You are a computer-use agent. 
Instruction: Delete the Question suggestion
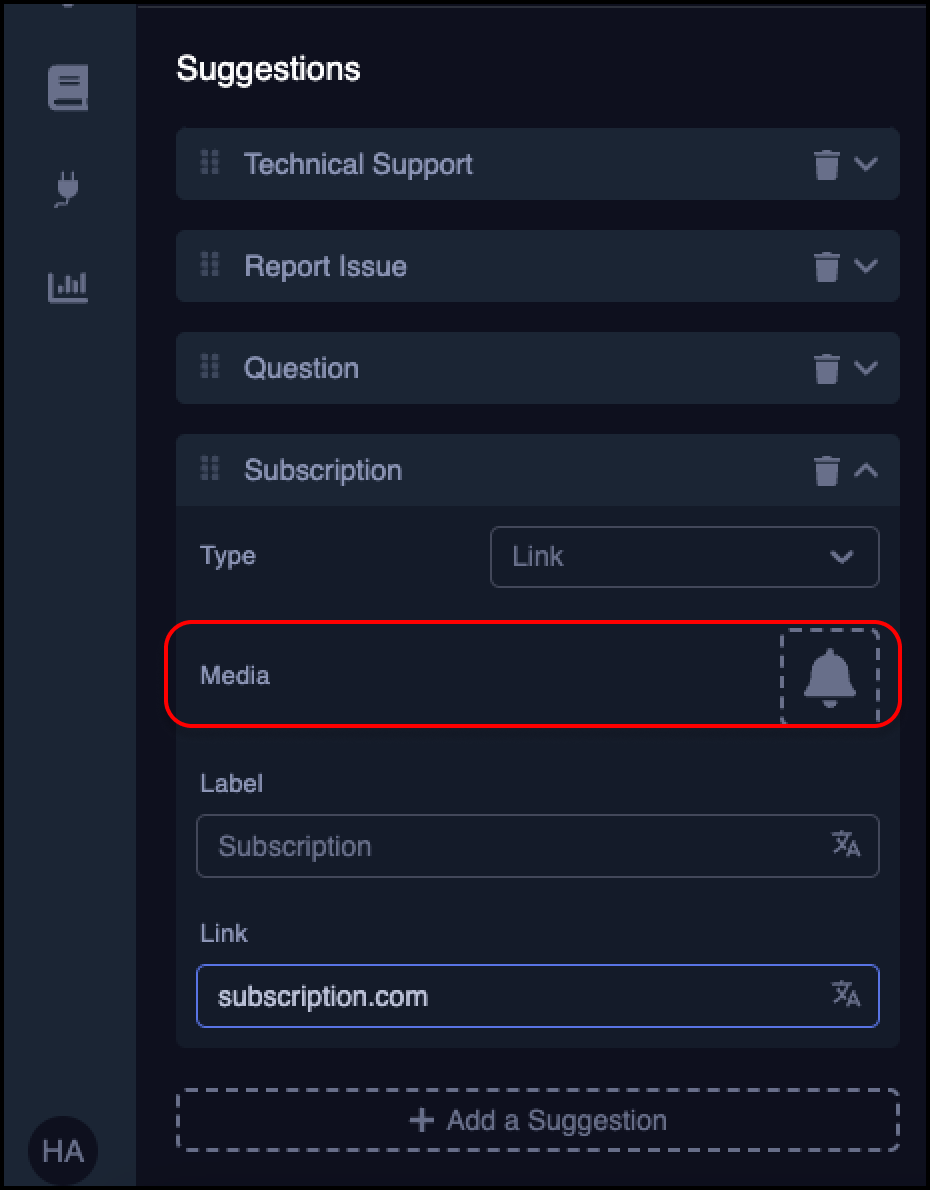(826, 368)
